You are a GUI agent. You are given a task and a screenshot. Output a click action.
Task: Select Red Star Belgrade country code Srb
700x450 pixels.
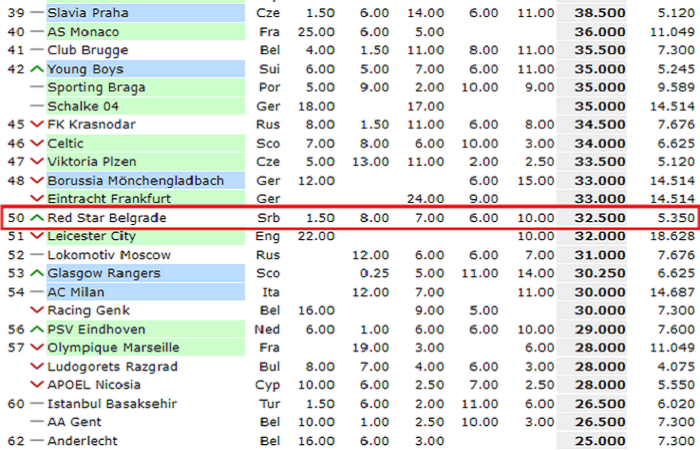(x=268, y=218)
